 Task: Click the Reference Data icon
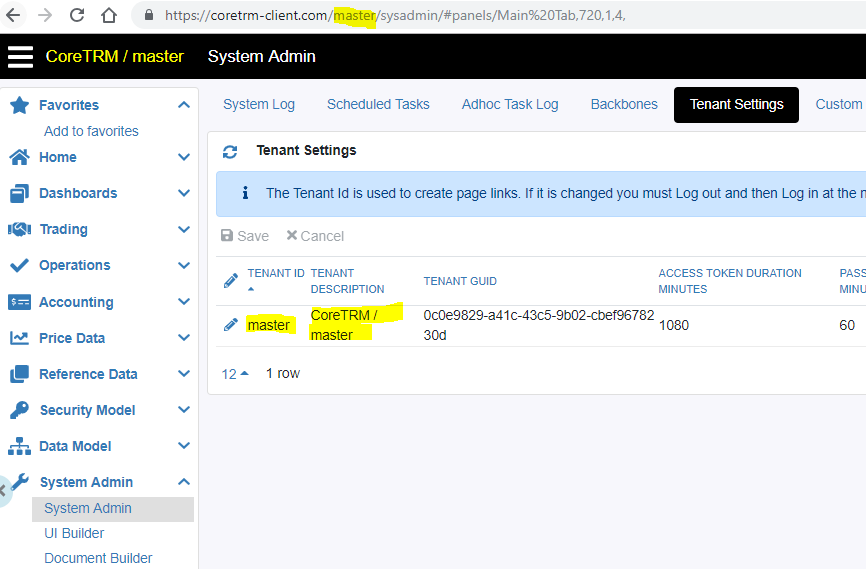point(19,374)
